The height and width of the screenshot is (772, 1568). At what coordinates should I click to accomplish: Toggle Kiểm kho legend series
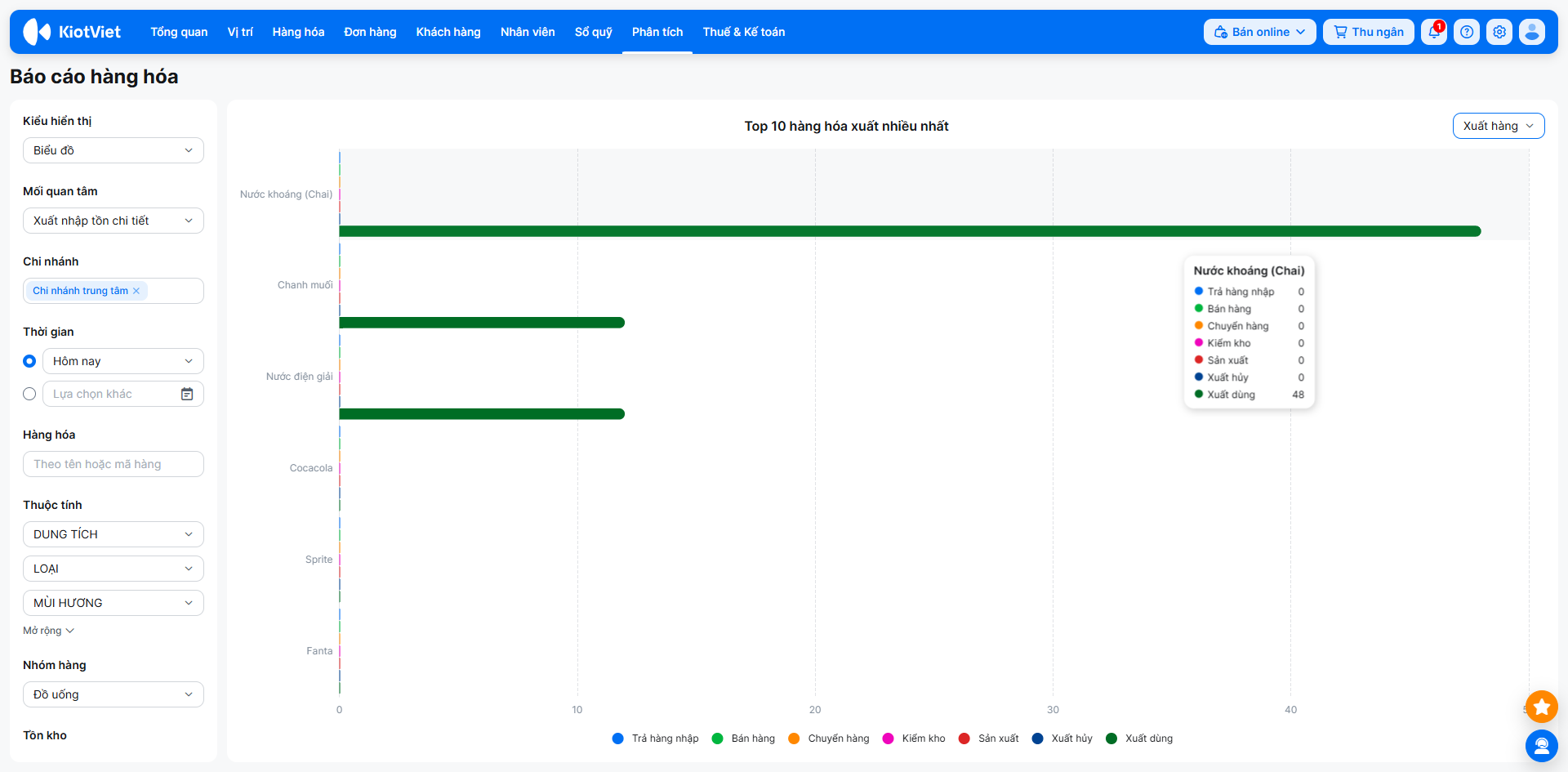point(914,739)
